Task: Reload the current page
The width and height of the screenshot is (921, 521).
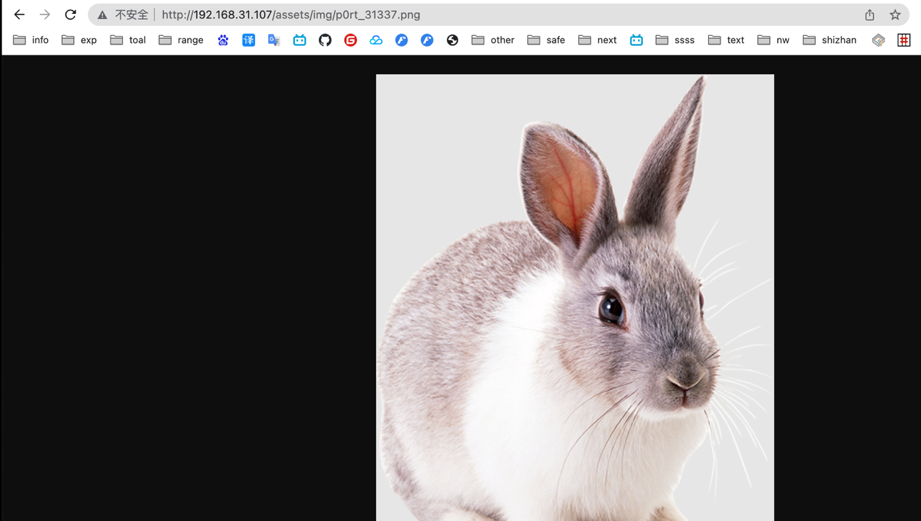Action: point(70,15)
